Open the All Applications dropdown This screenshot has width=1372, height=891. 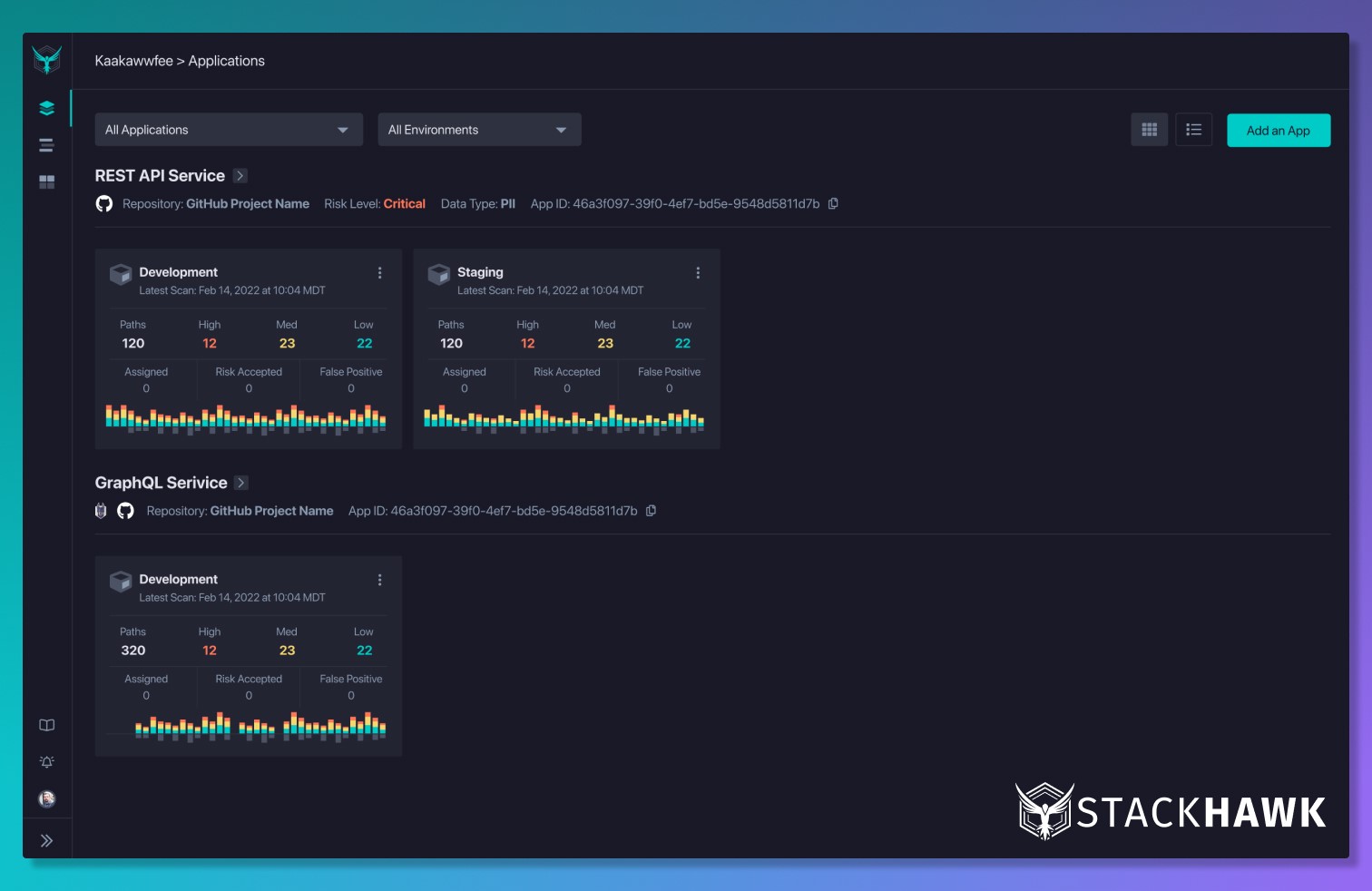click(x=229, y=130)
